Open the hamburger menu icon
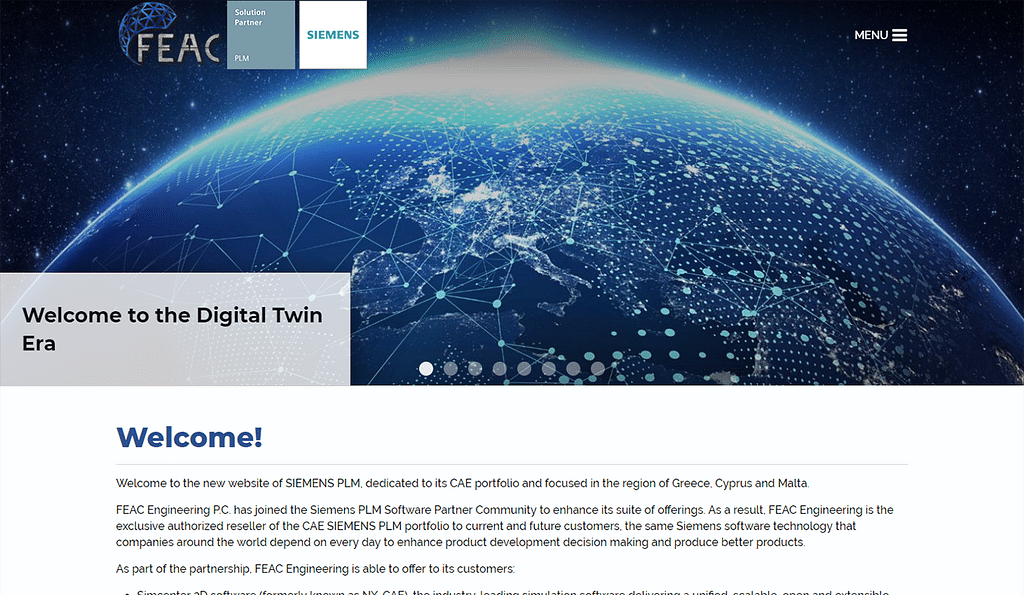The height and width of the screenshot is (595, 1024). coord(899,35)
